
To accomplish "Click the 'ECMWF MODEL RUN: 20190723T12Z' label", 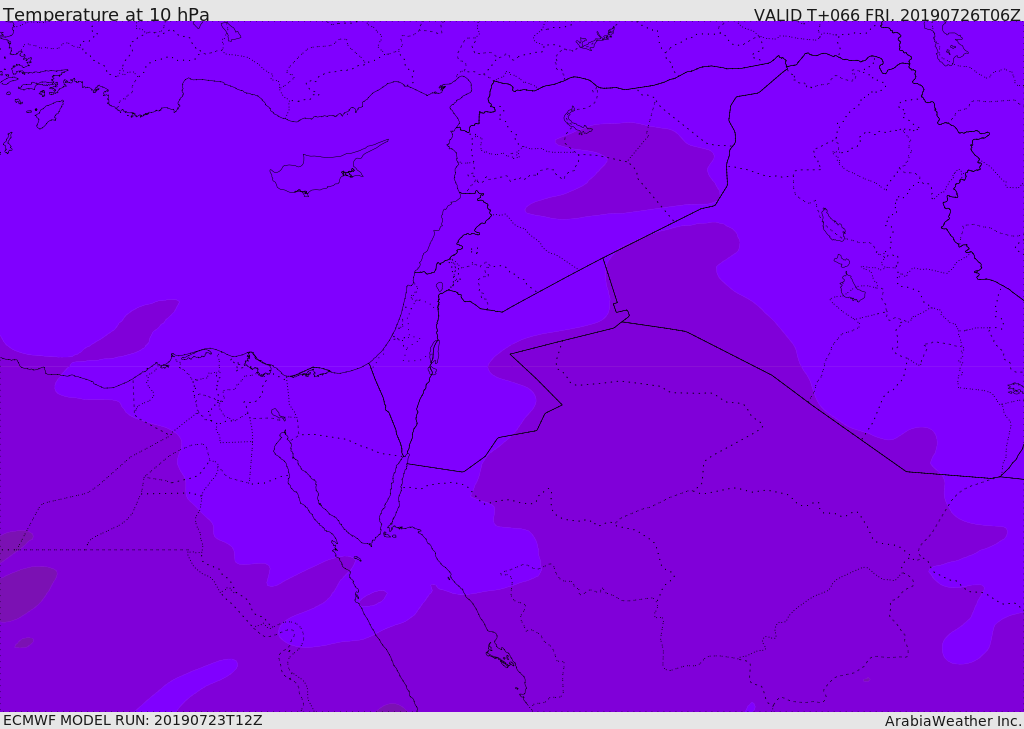I will [133, 721].
